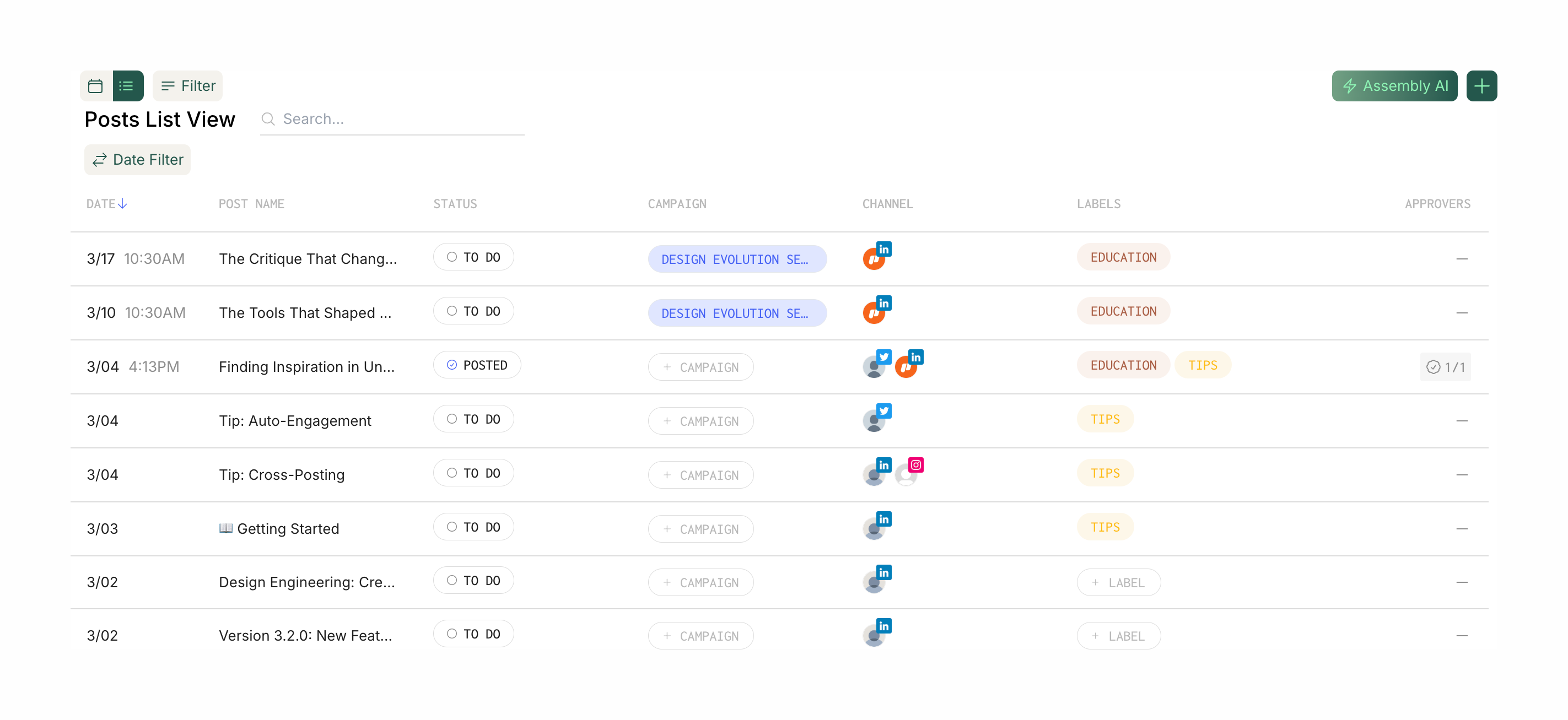The height and width of the screenshot is (720, 1568).
Task: Click the Instagram channel icon on 'Tip: Cross-Posting'
Action: 916,464
